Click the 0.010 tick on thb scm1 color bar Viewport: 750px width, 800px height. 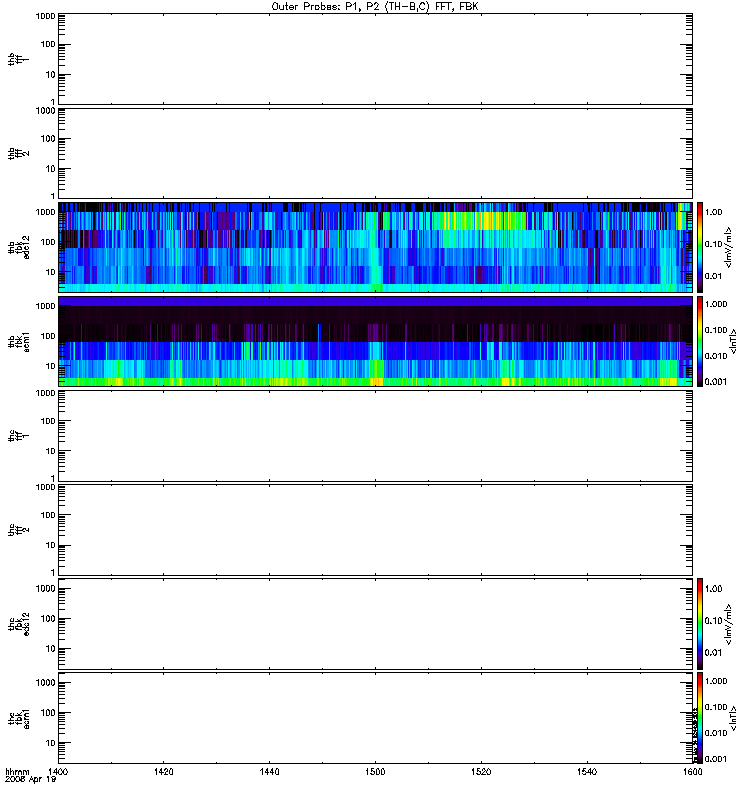(x=716, y=356)
